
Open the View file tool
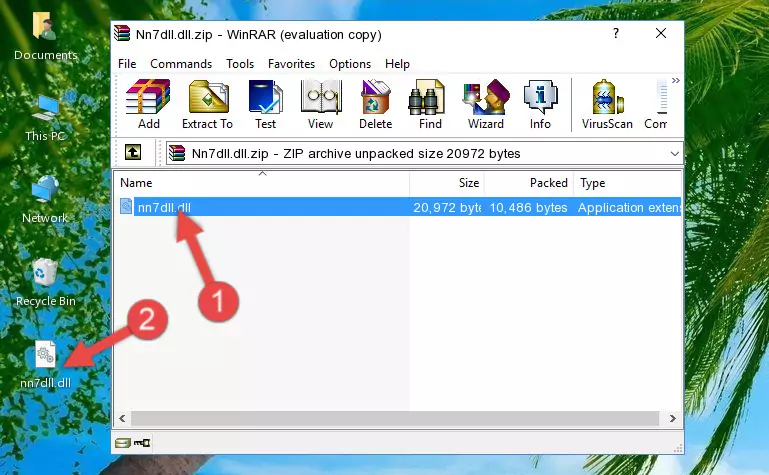pyautogui.click(x=321, y=104)
